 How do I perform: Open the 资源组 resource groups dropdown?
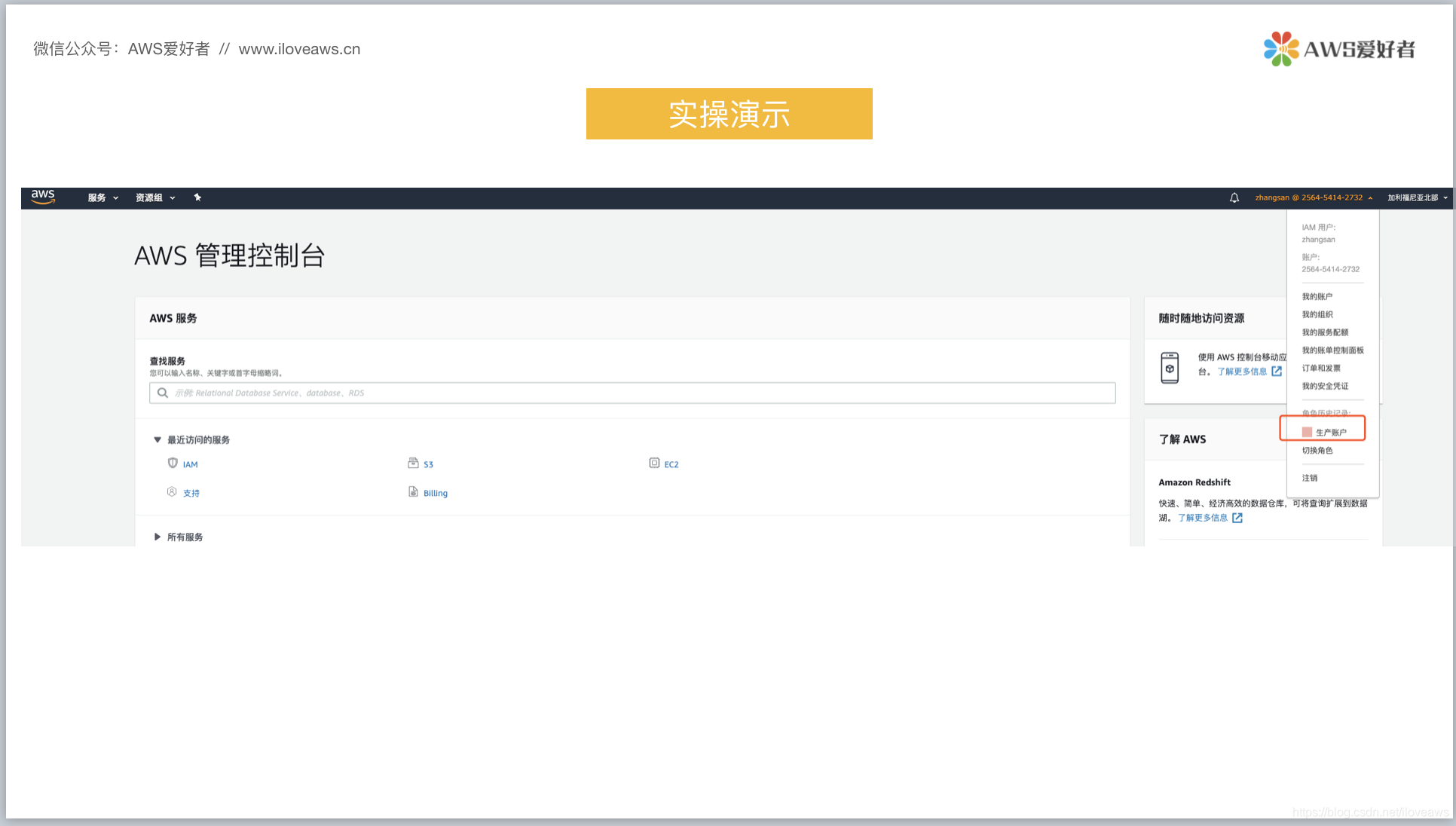point(155,198)
